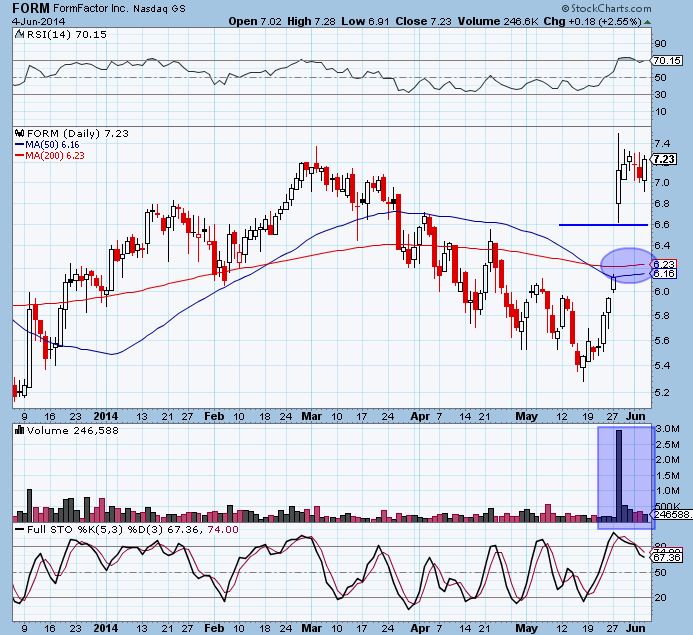Click the 10 level on RSI axis
The height and width of the screenshot is (635, 693).
tap(660, 111)
